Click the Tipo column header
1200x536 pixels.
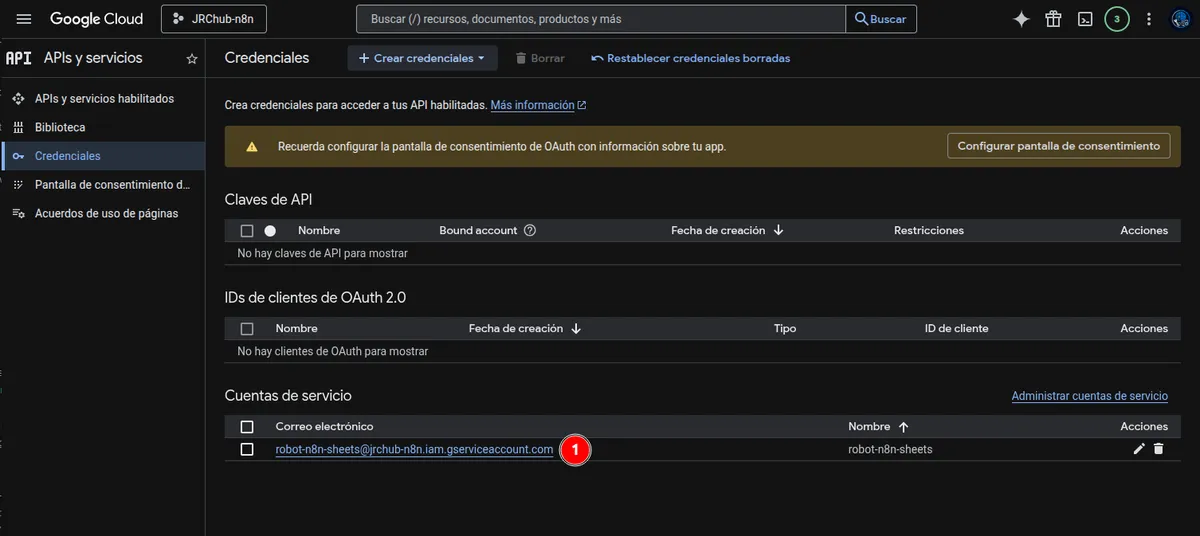point(785,328)
